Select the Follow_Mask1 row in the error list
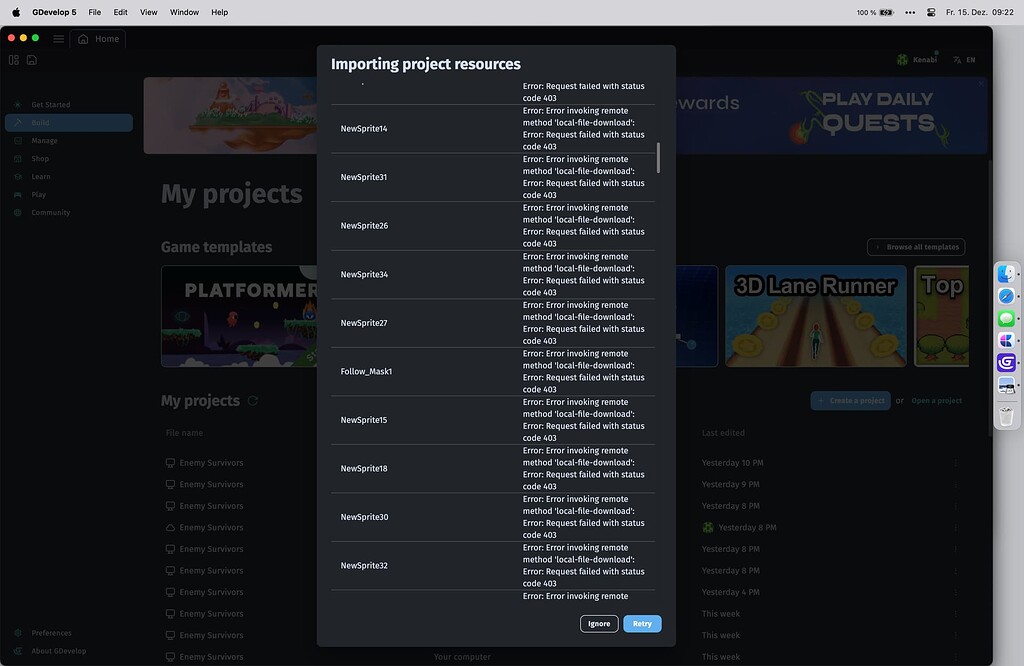This screenshot has height=666, width=1024. pos(492,372)
